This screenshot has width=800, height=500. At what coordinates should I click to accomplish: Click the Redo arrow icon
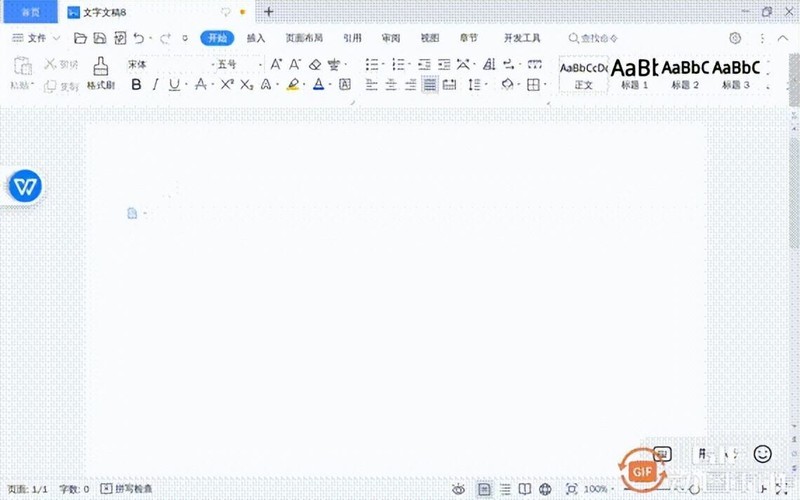coord(165,38)
